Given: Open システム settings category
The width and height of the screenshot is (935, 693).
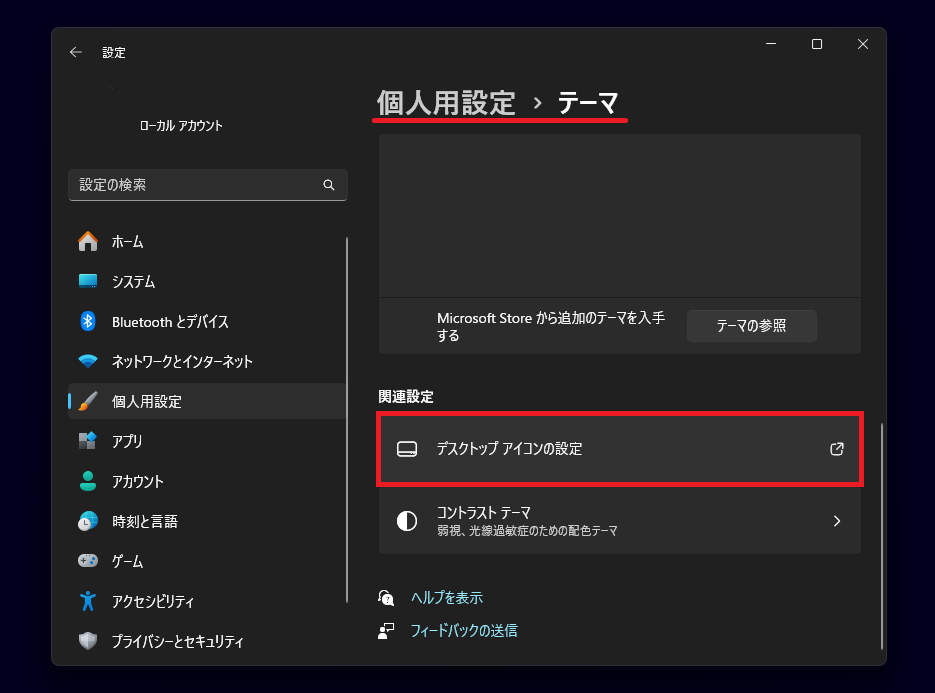Looking at the screenshot, I should [207, 281].
